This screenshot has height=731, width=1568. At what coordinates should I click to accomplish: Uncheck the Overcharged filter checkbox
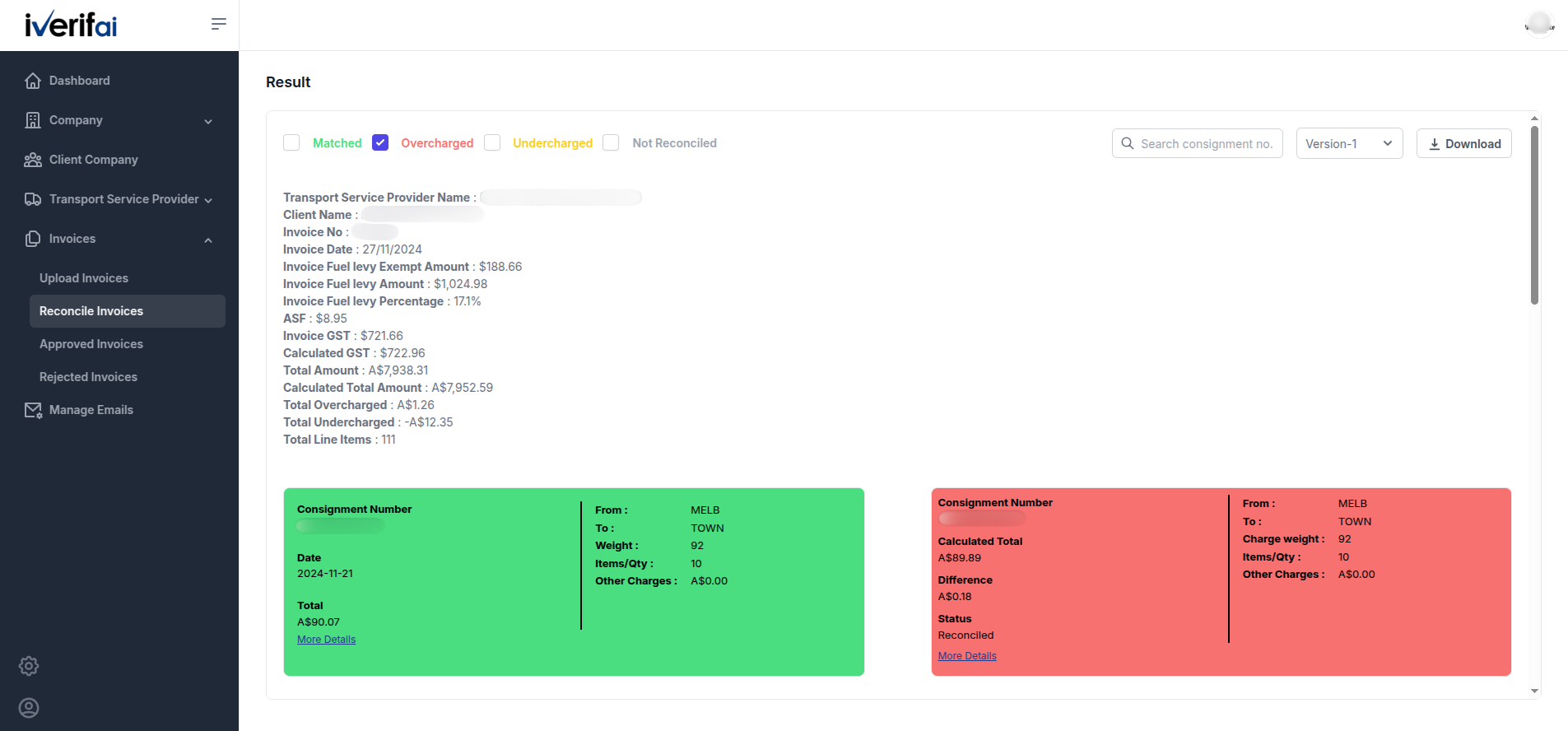click(x=380, y=142)
